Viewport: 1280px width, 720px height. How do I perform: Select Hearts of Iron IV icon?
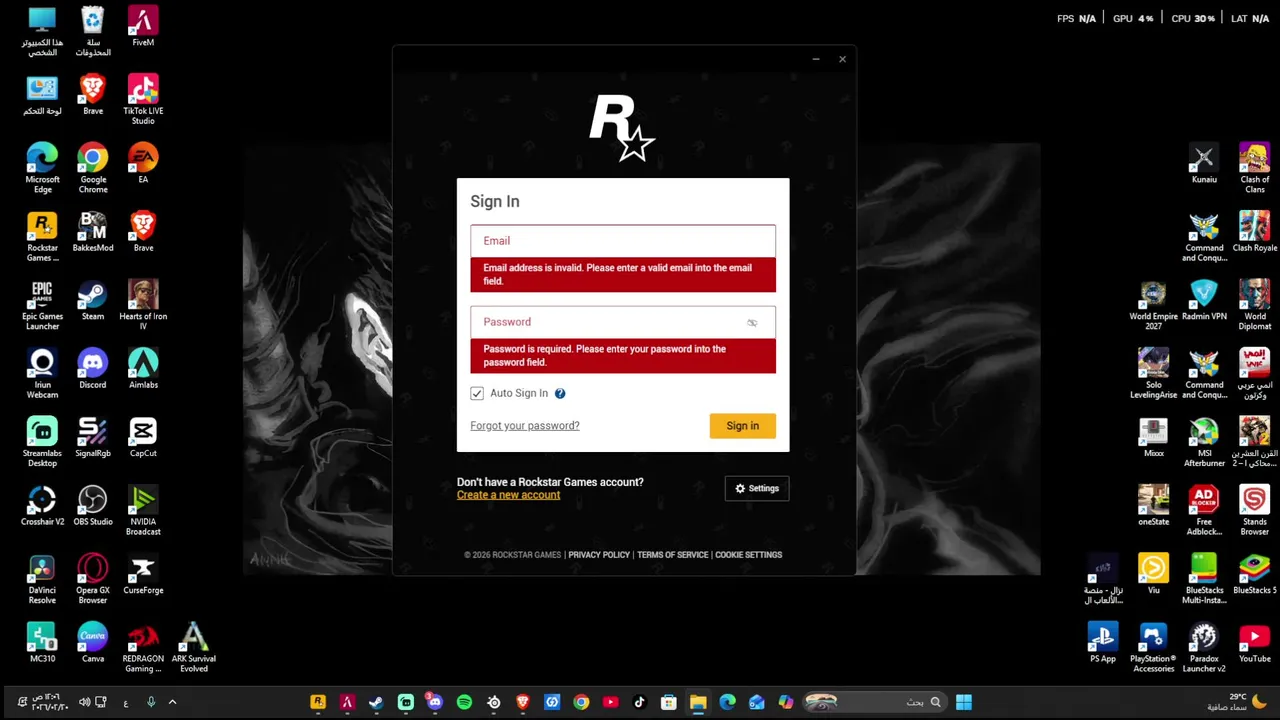coord(143,305)
